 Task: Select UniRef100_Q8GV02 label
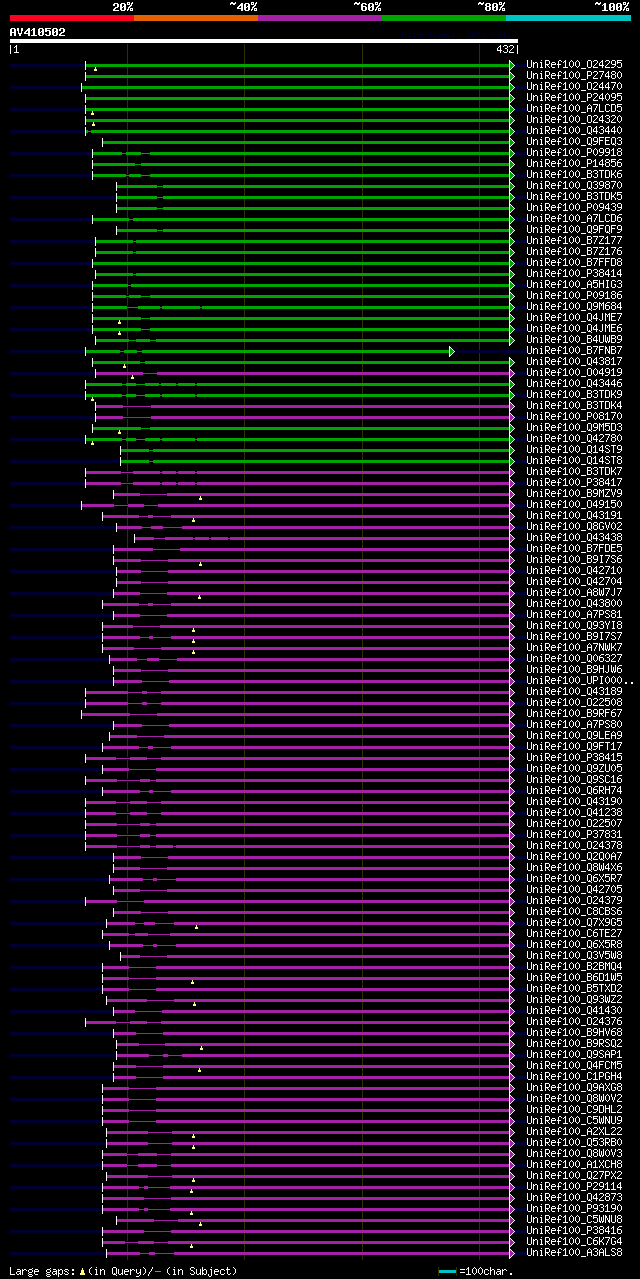tap(573, 526)
